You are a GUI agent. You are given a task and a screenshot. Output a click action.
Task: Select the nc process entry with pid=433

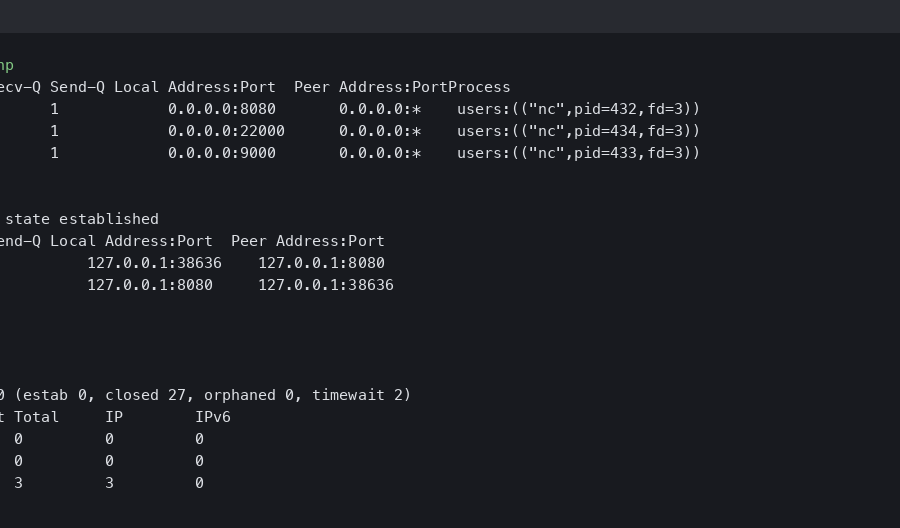pyautogui.click(x=578, y=153)
